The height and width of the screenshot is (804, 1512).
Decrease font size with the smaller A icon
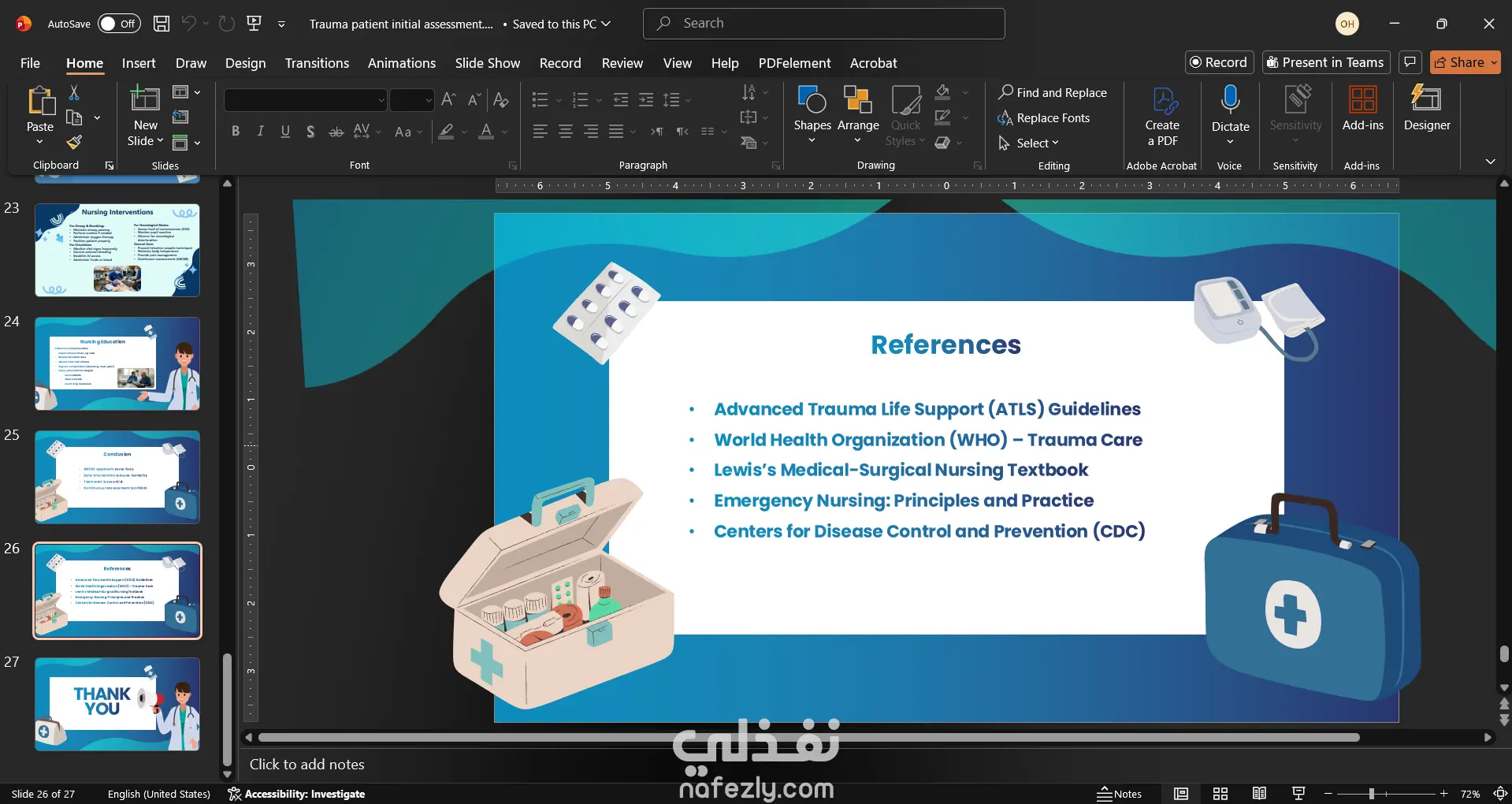click(474, 100)
